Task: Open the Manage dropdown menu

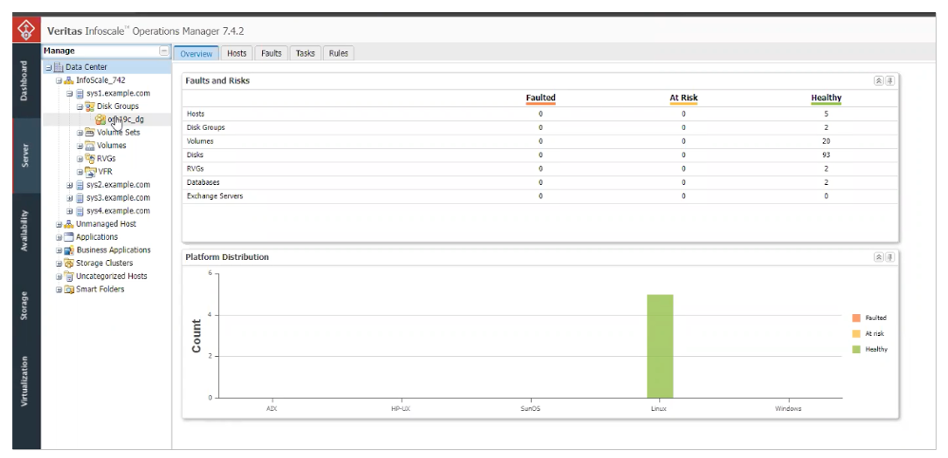Action: pyautogui.click(x=163, y=51)
